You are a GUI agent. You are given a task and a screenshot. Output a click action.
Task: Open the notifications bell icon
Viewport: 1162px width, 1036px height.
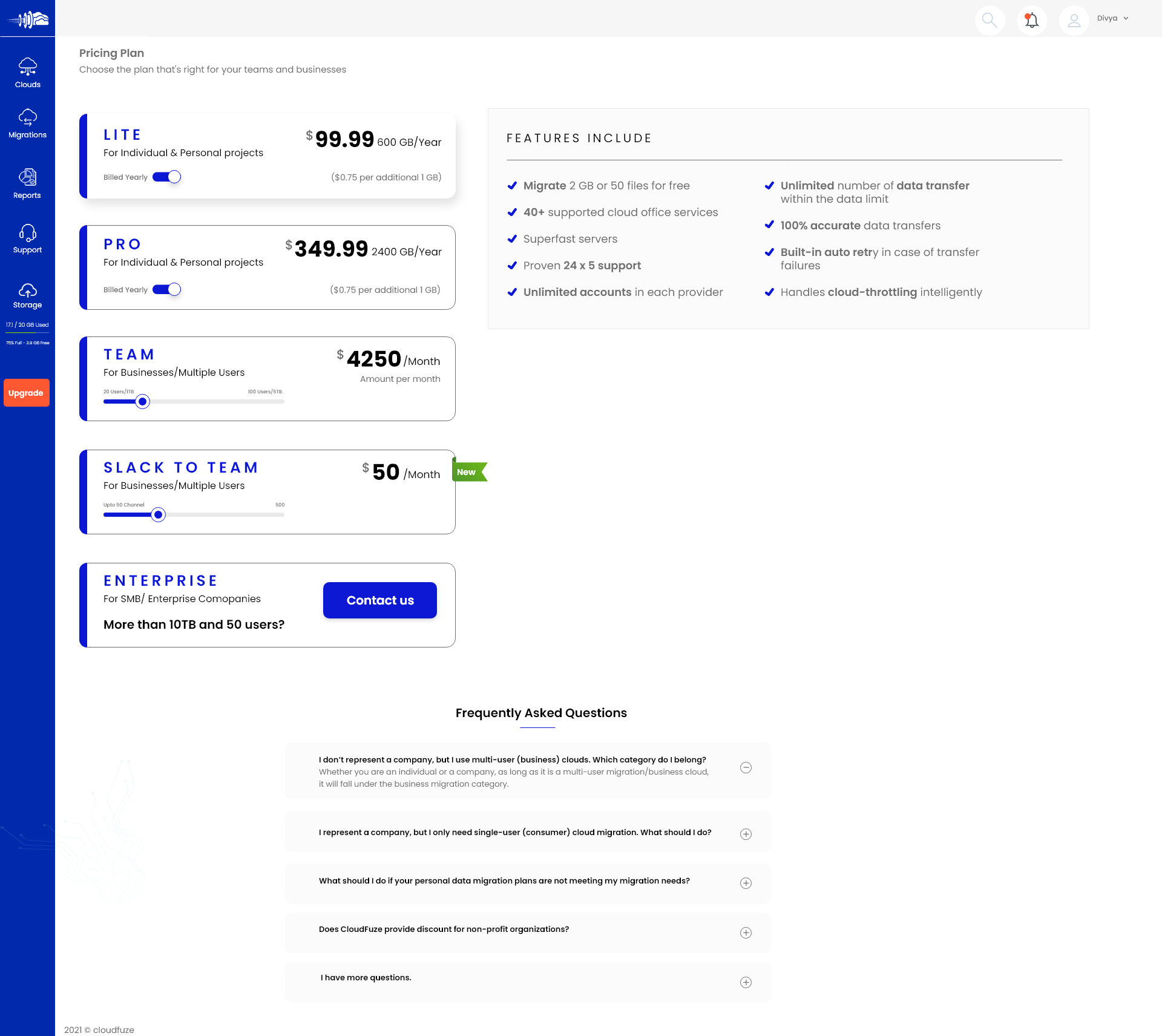[x=1032, y=20]
